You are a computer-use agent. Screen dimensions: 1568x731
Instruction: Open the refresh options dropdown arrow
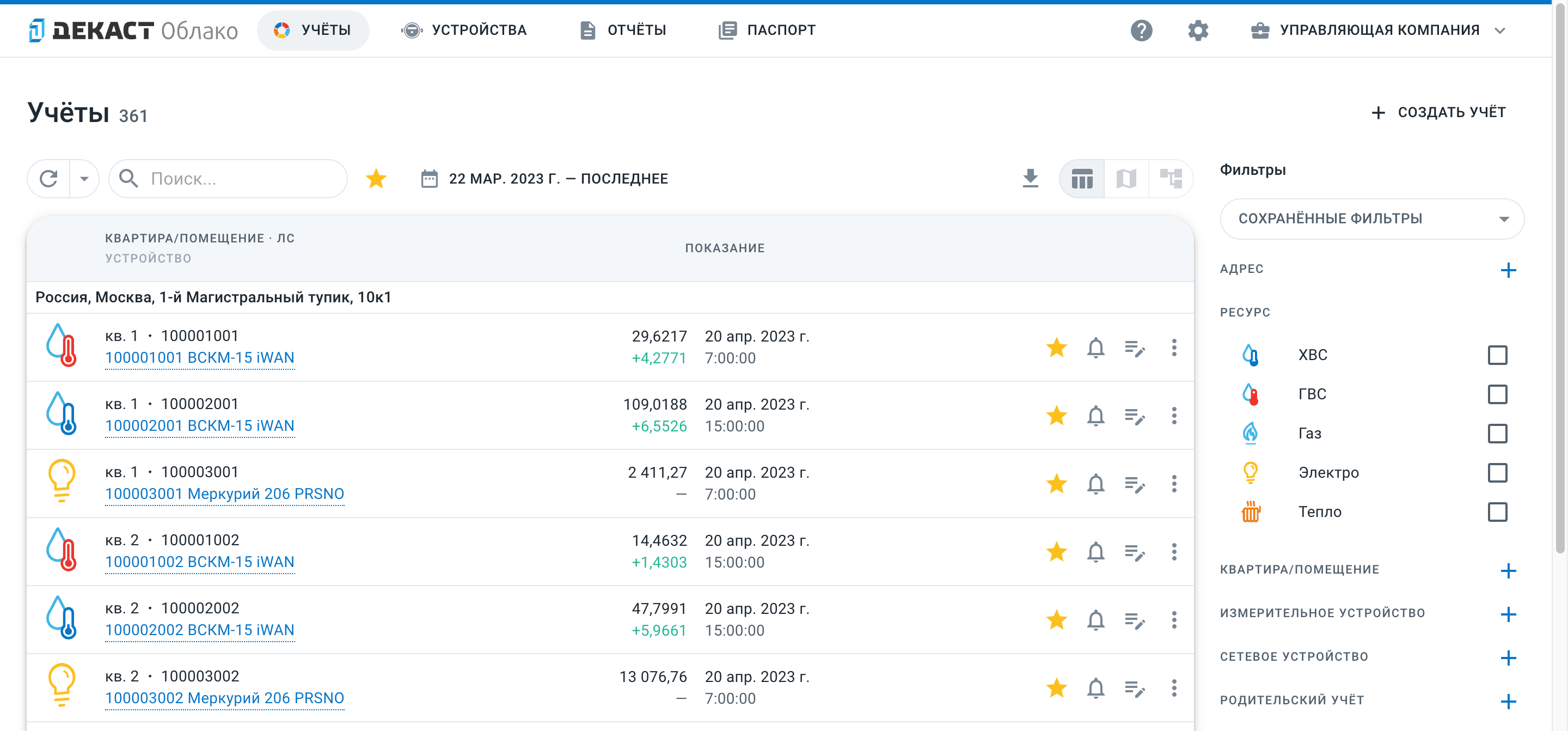[84, 179]
